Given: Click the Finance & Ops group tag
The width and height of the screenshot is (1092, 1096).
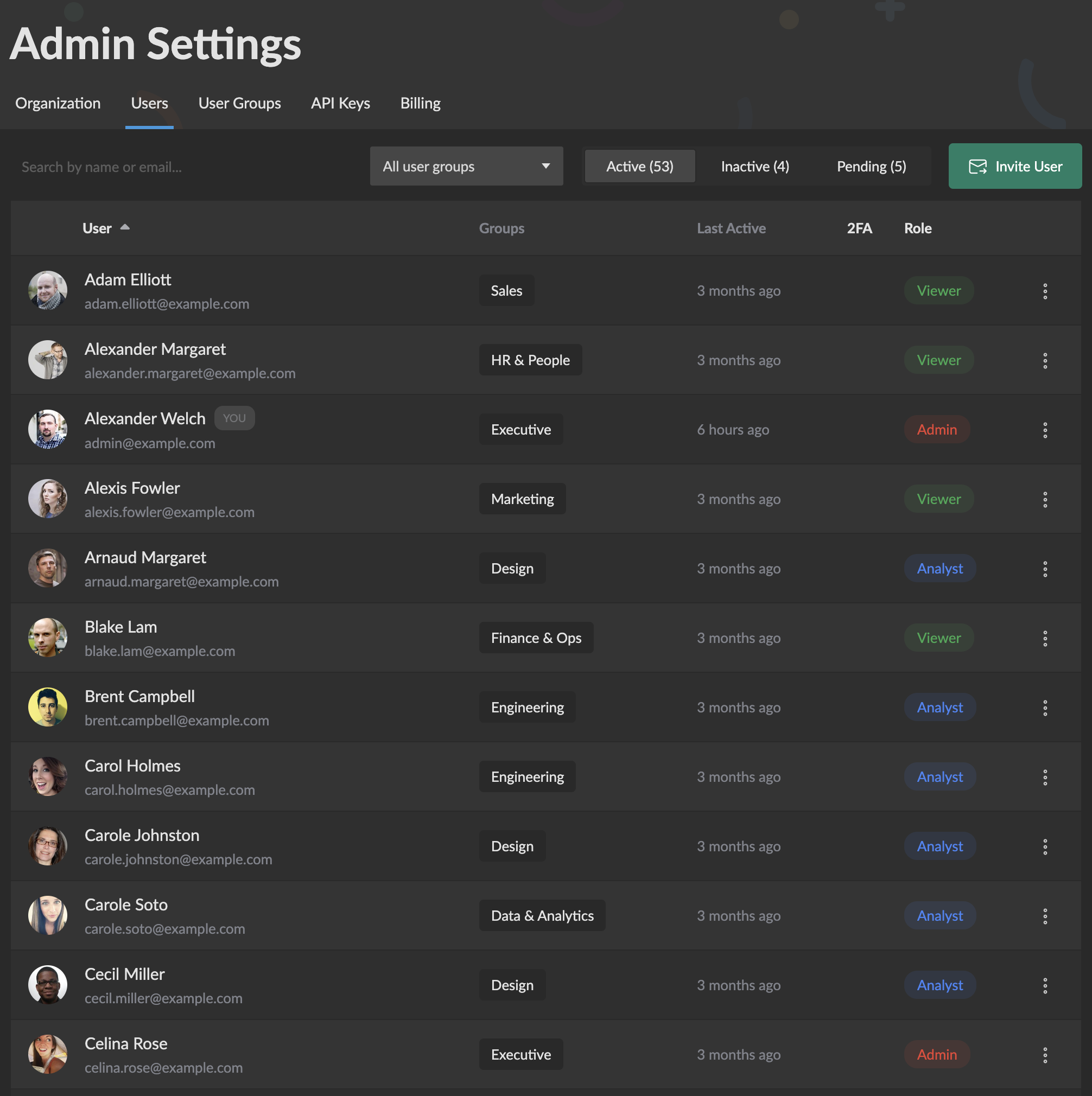Looking at the screenshot, I should 536,638.
